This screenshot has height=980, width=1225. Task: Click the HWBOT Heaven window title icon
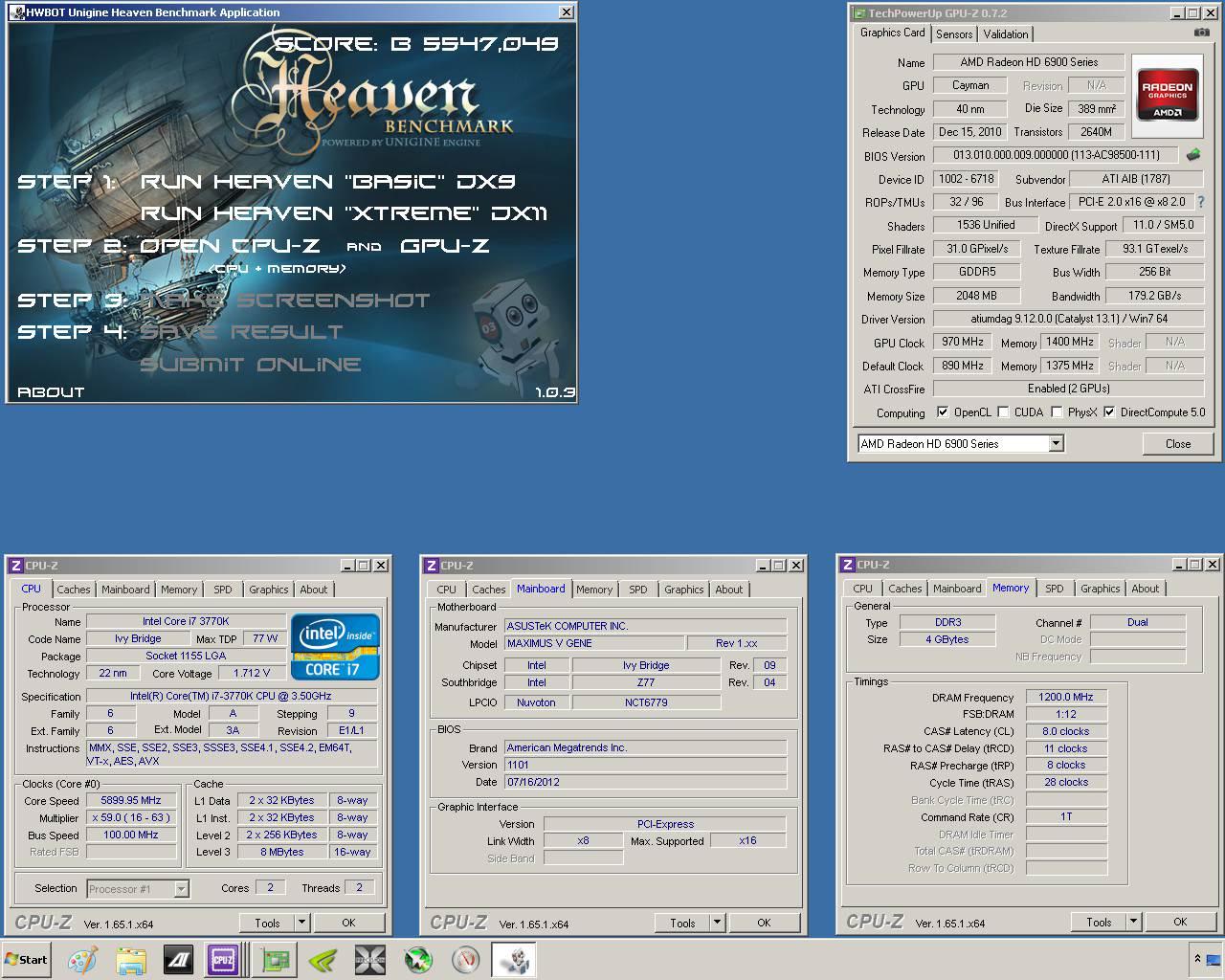(x=17, y=12)
